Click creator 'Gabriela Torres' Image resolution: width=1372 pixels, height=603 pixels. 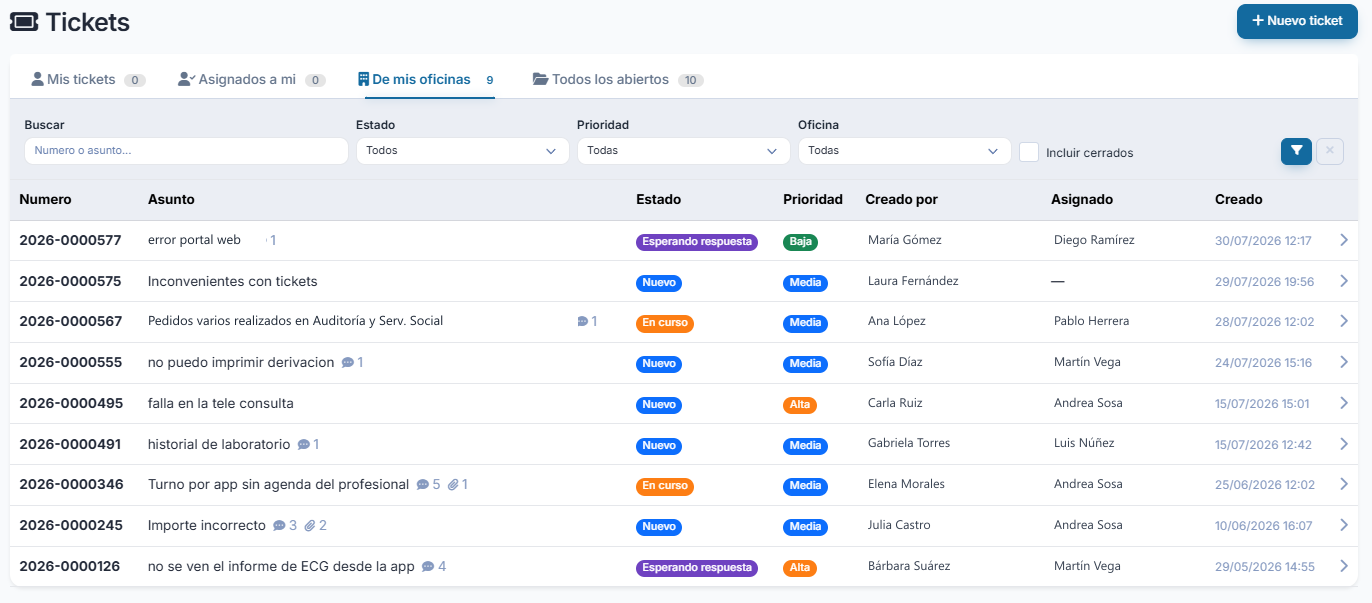pyautogui.click(x=909, y=443)
